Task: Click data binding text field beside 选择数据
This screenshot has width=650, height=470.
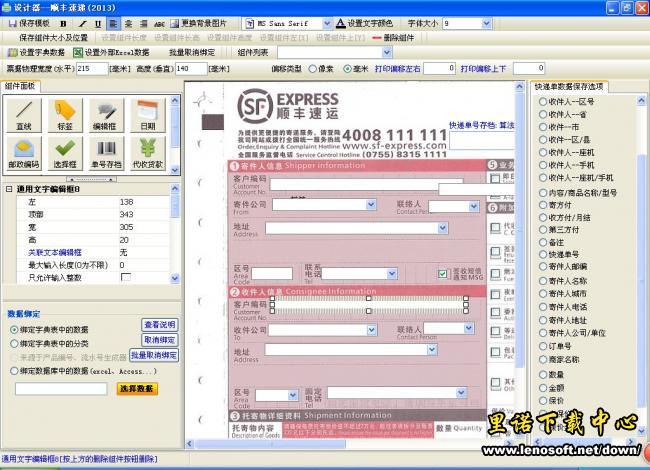Action: [x=61, y=389]
